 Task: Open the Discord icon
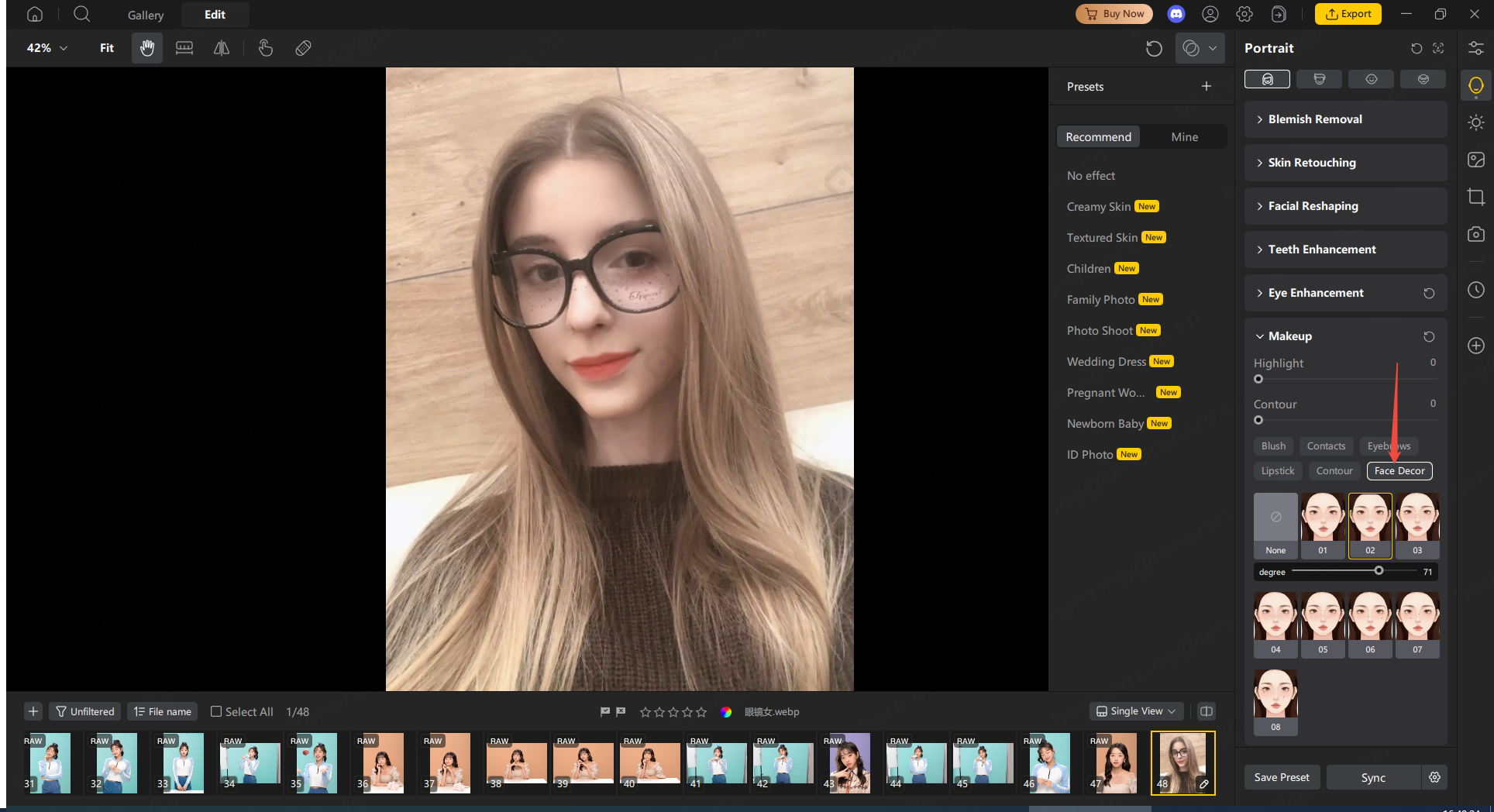[1176, 14]
